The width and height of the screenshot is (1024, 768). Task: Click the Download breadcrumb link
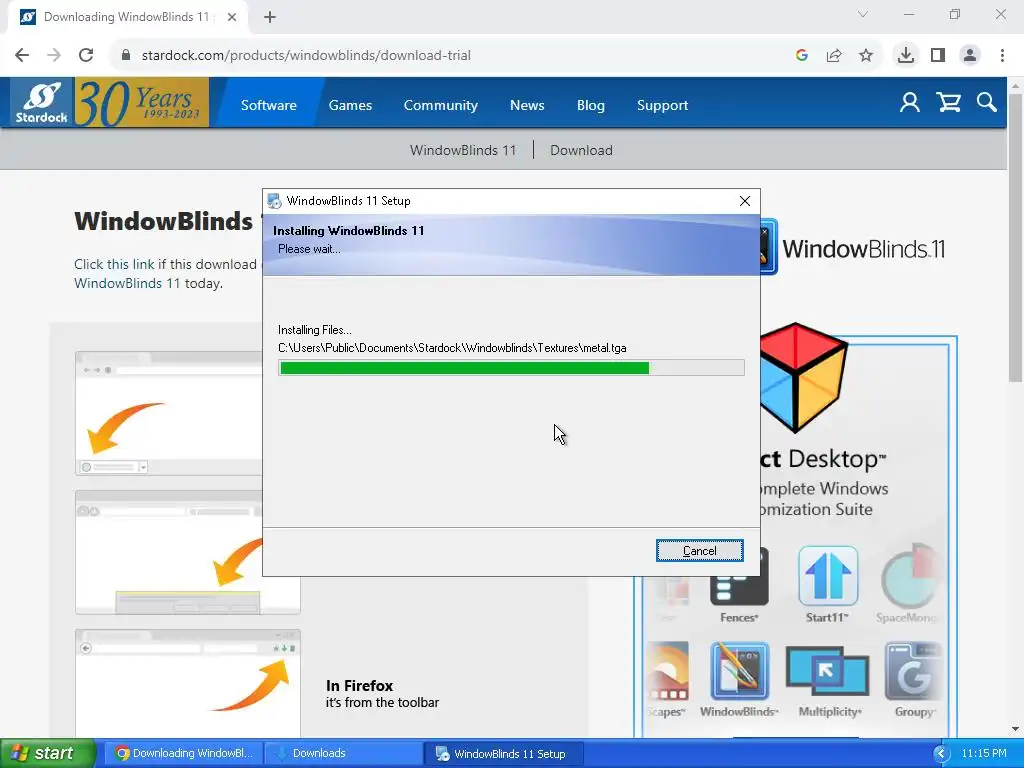(581, 150)
